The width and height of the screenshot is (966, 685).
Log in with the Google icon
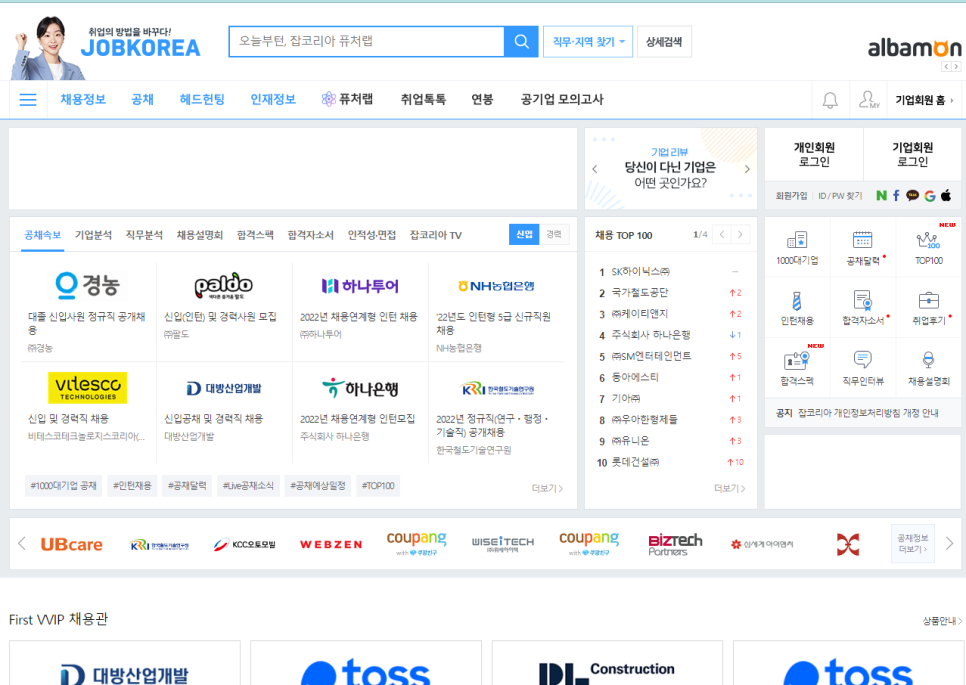pyautogui.click(x=930, y=195)
